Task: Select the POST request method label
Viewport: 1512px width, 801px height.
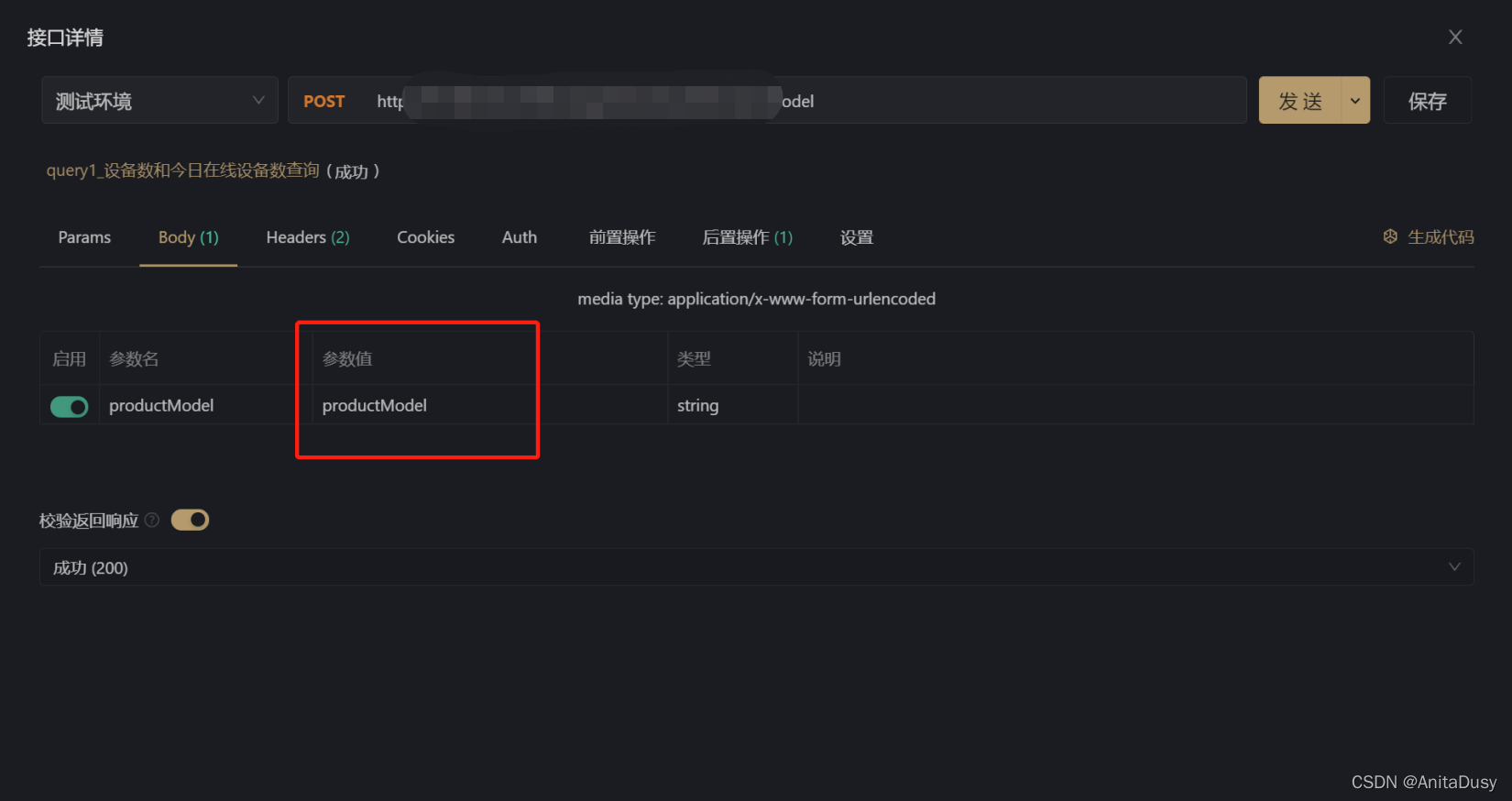Action: pos(324,102)
